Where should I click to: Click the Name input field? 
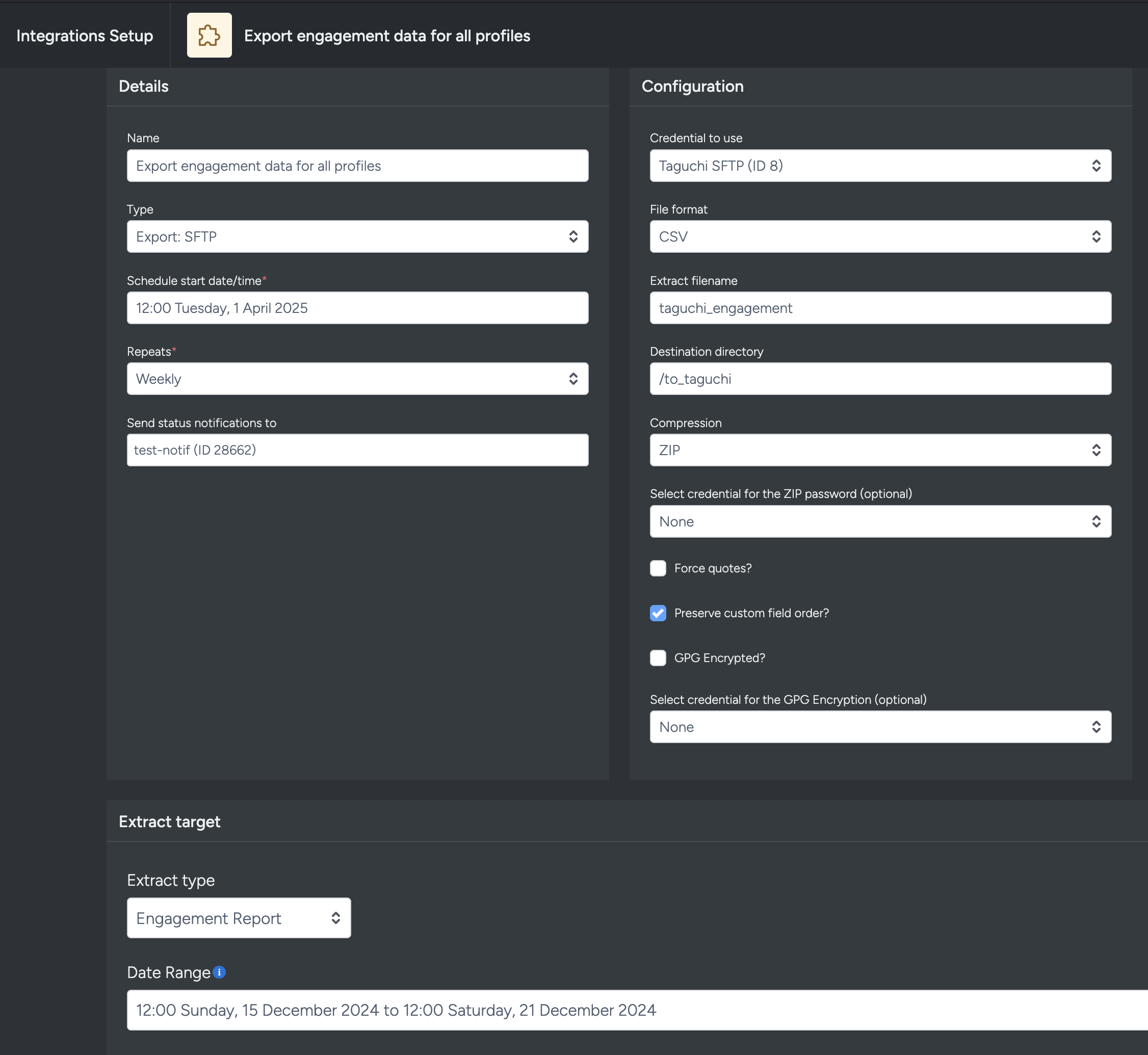pos(357,166)
